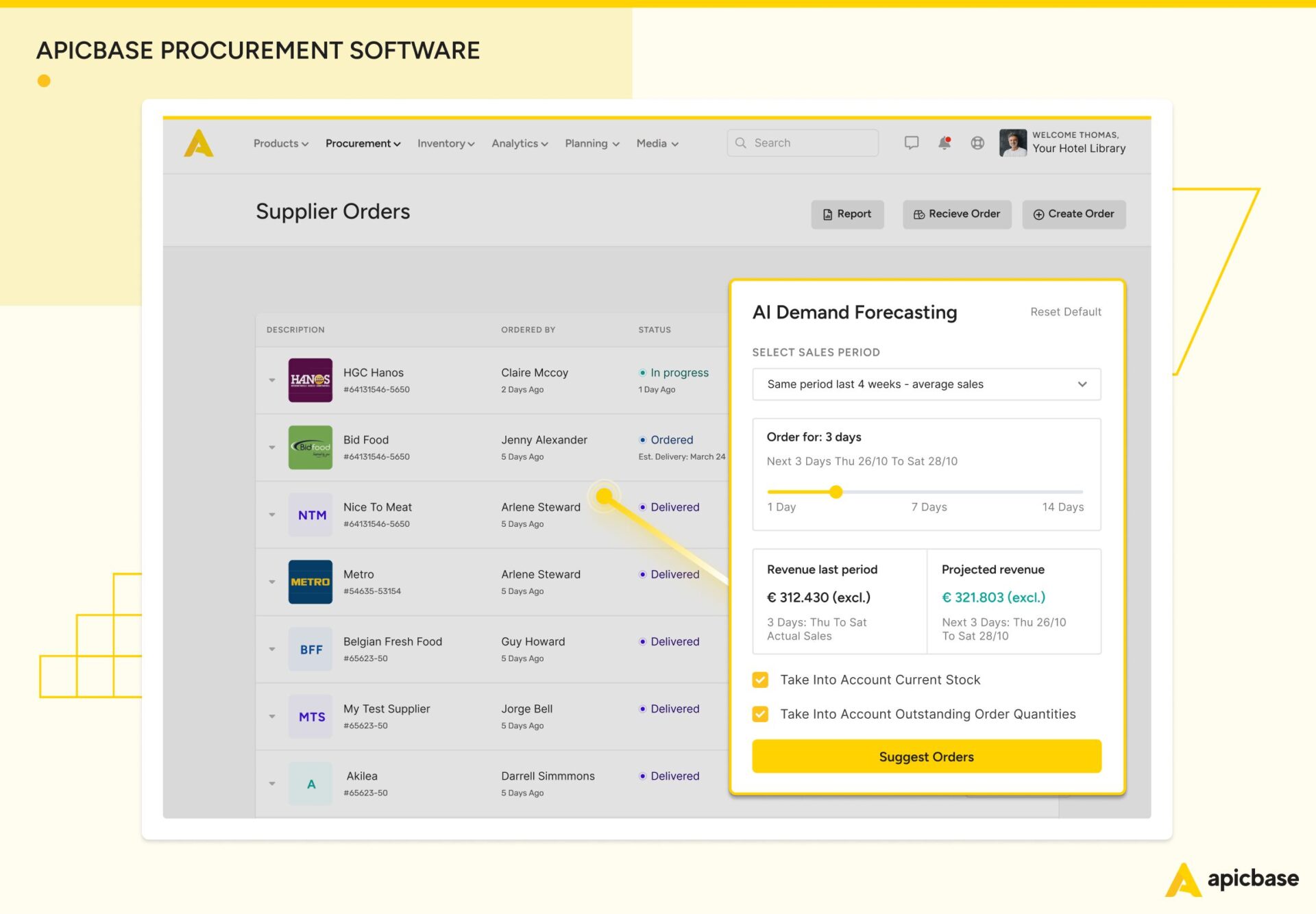This screenshot has width=1316, height=914.
Task: Click the Create Order button
Action: click(1073, 214)
